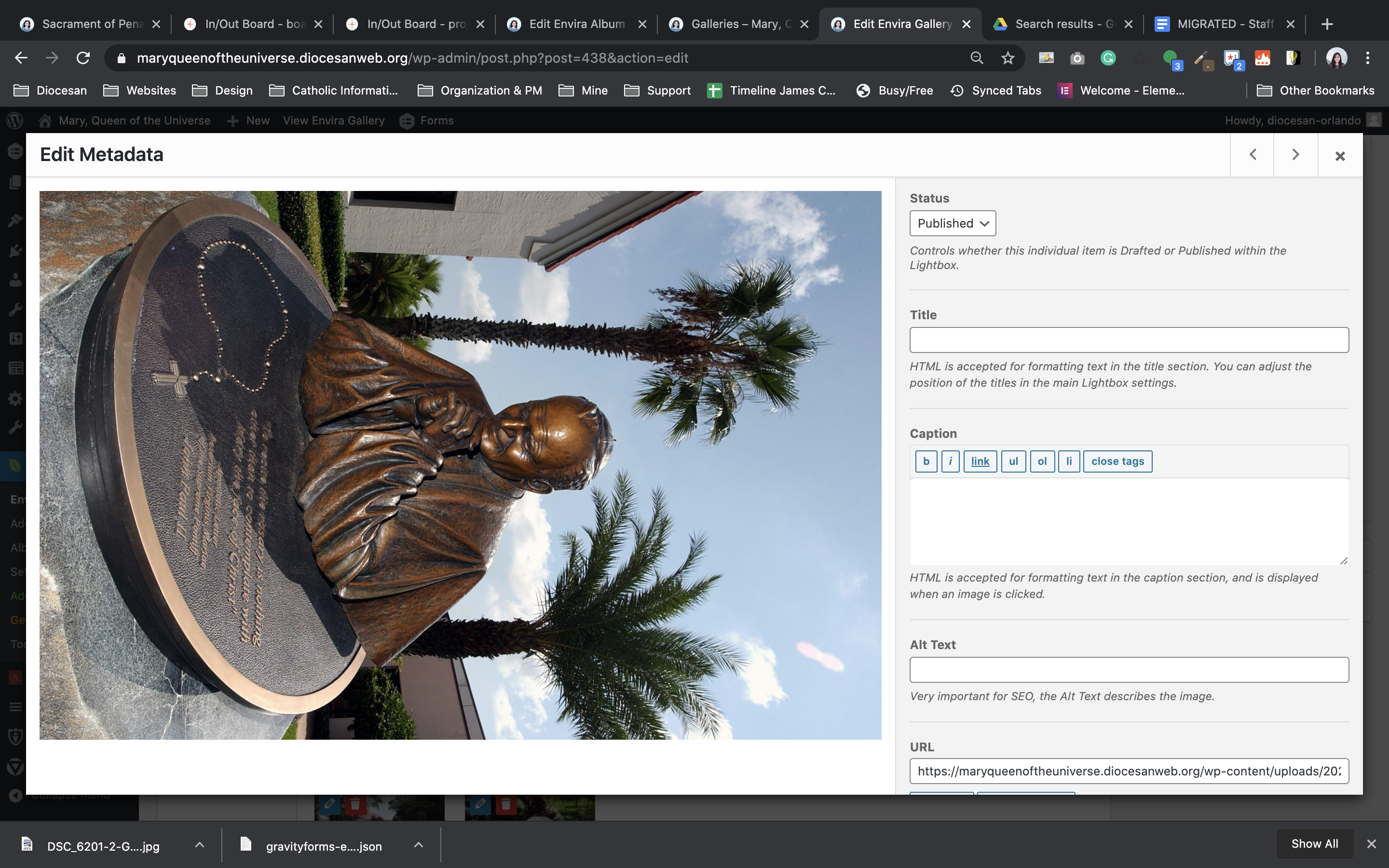Click the camera screenshot extension icon
This screenshot has height=868, width=1389.
[1077, 58]
